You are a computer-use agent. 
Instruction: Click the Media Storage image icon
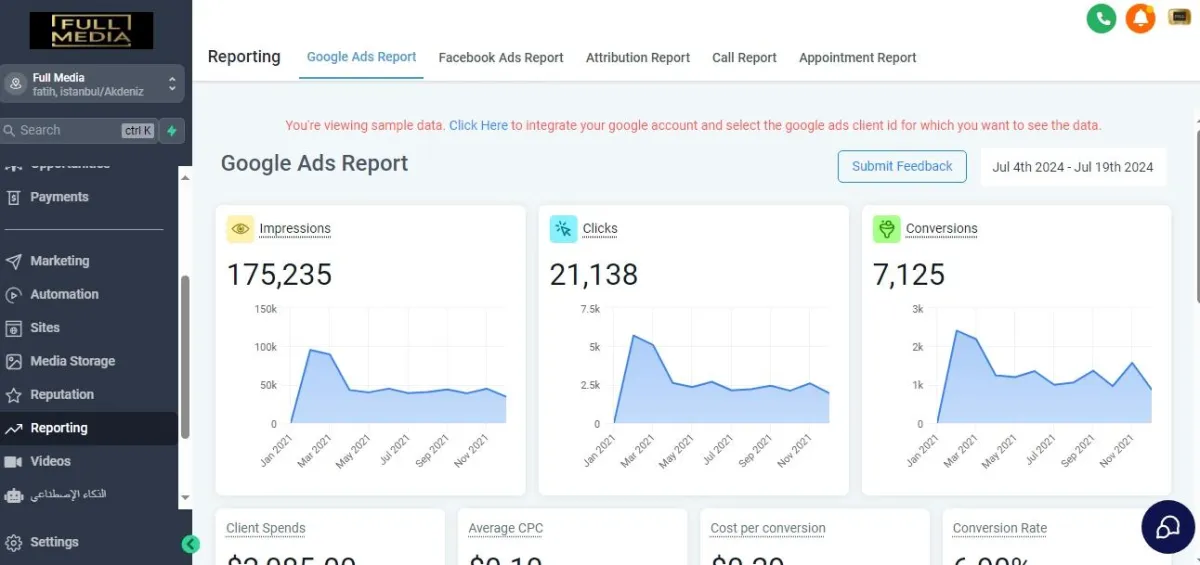click(13, 362)
